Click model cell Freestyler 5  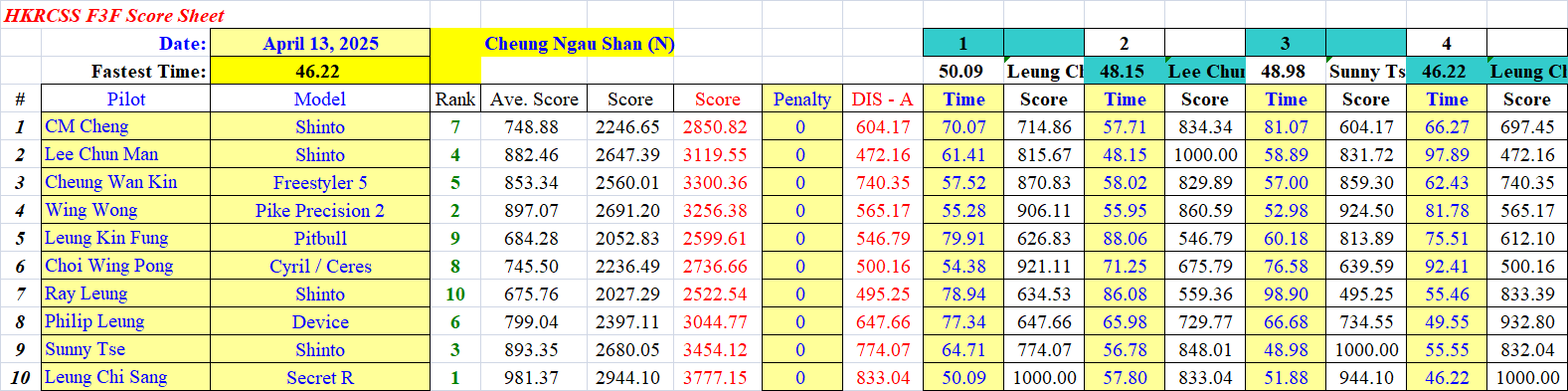click(320, 182)
